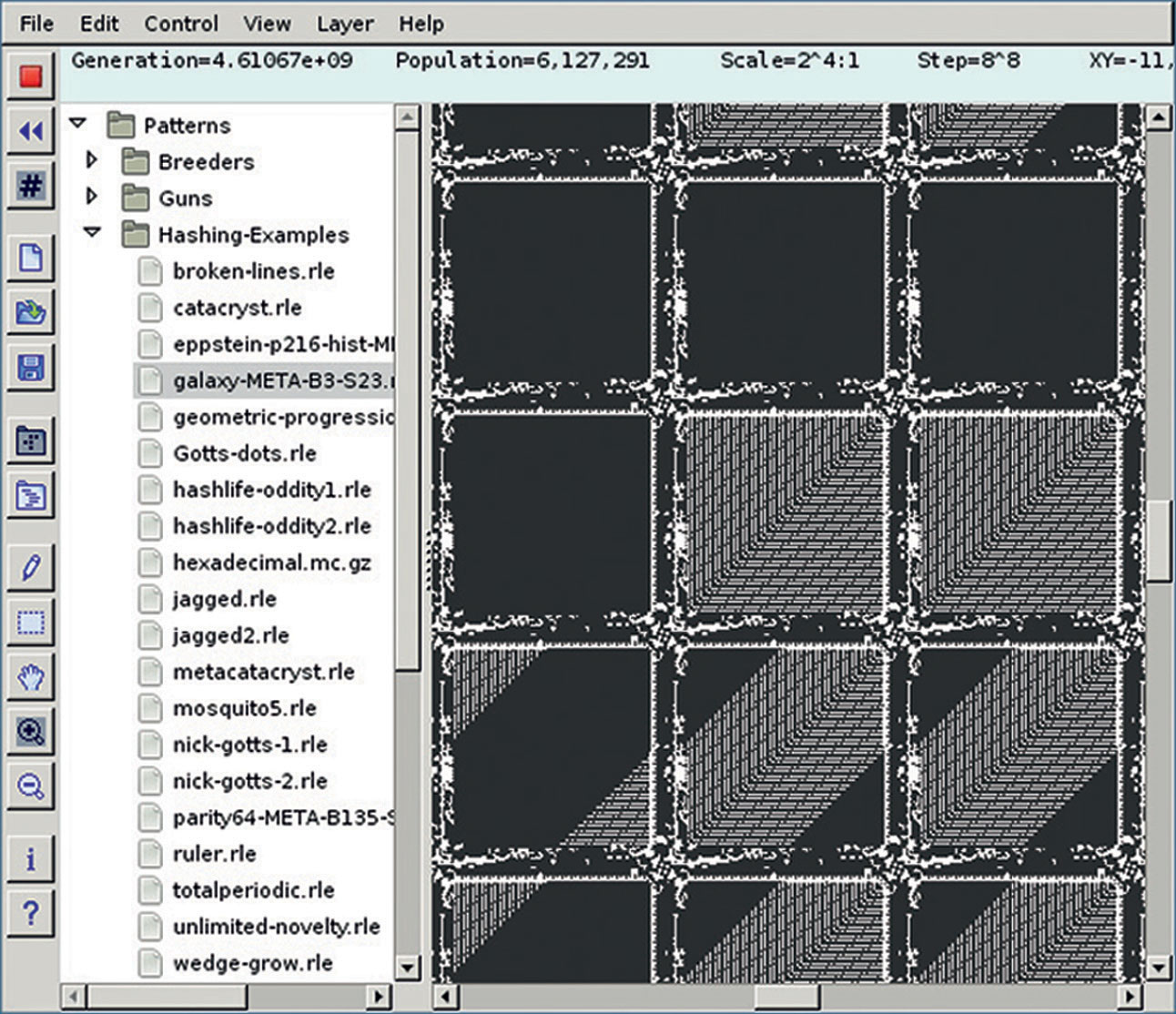Open the Control menu
This screenshot has width=1176, height=1014.
point(180,24)
